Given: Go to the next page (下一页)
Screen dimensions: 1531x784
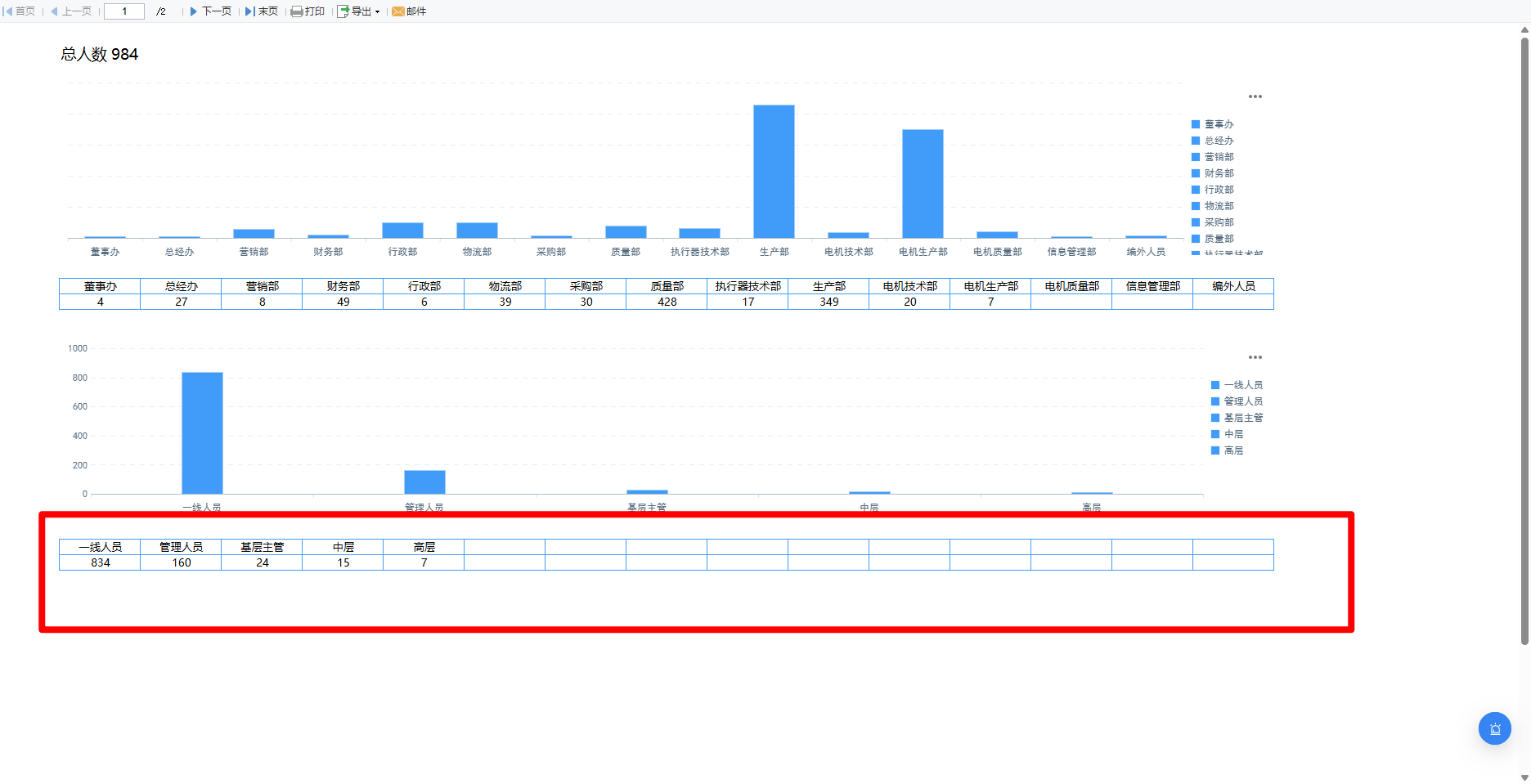Looking at the screenshot, I should (211, 11).
